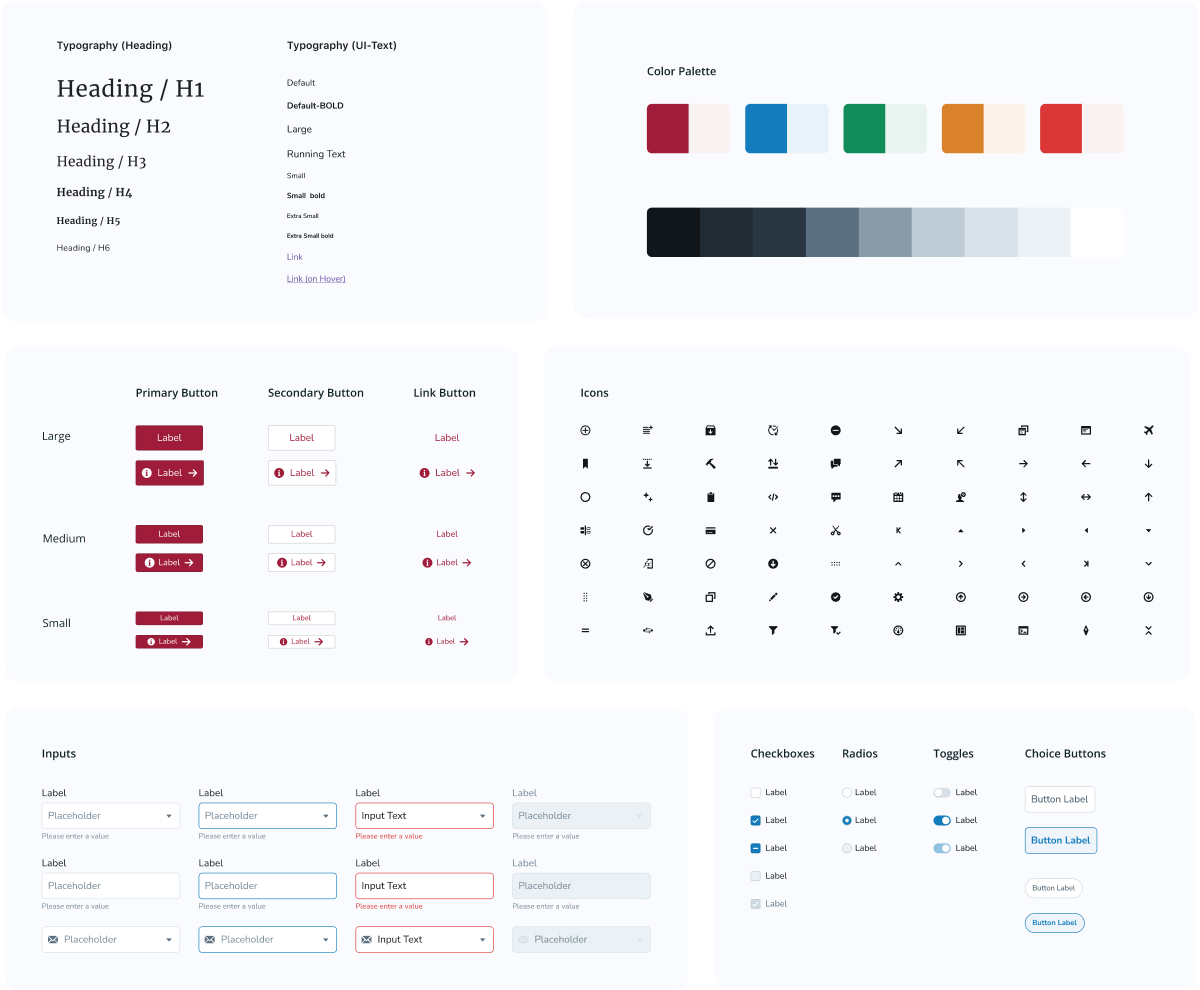1200x990 pixels.
Task: Click the arrow pointing up-right icon
Action: point(898,463)
